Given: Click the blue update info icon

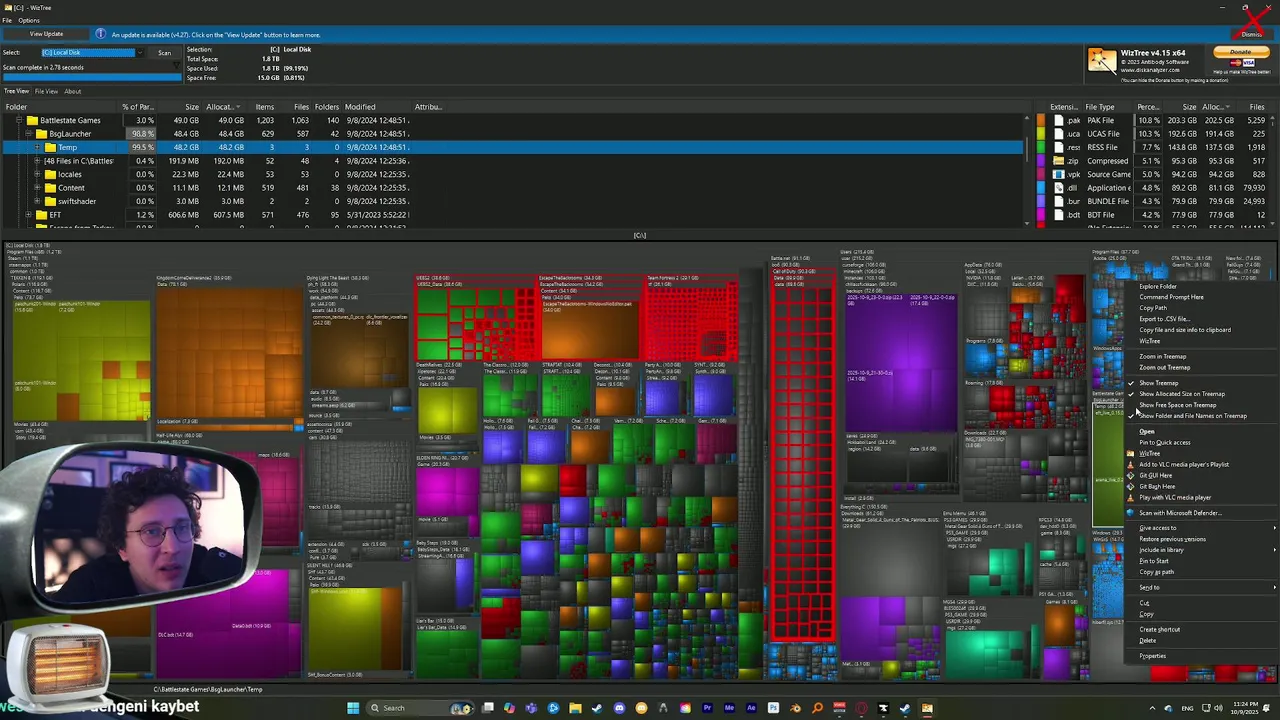Looking at the screenshot, I should click(102, 35).
